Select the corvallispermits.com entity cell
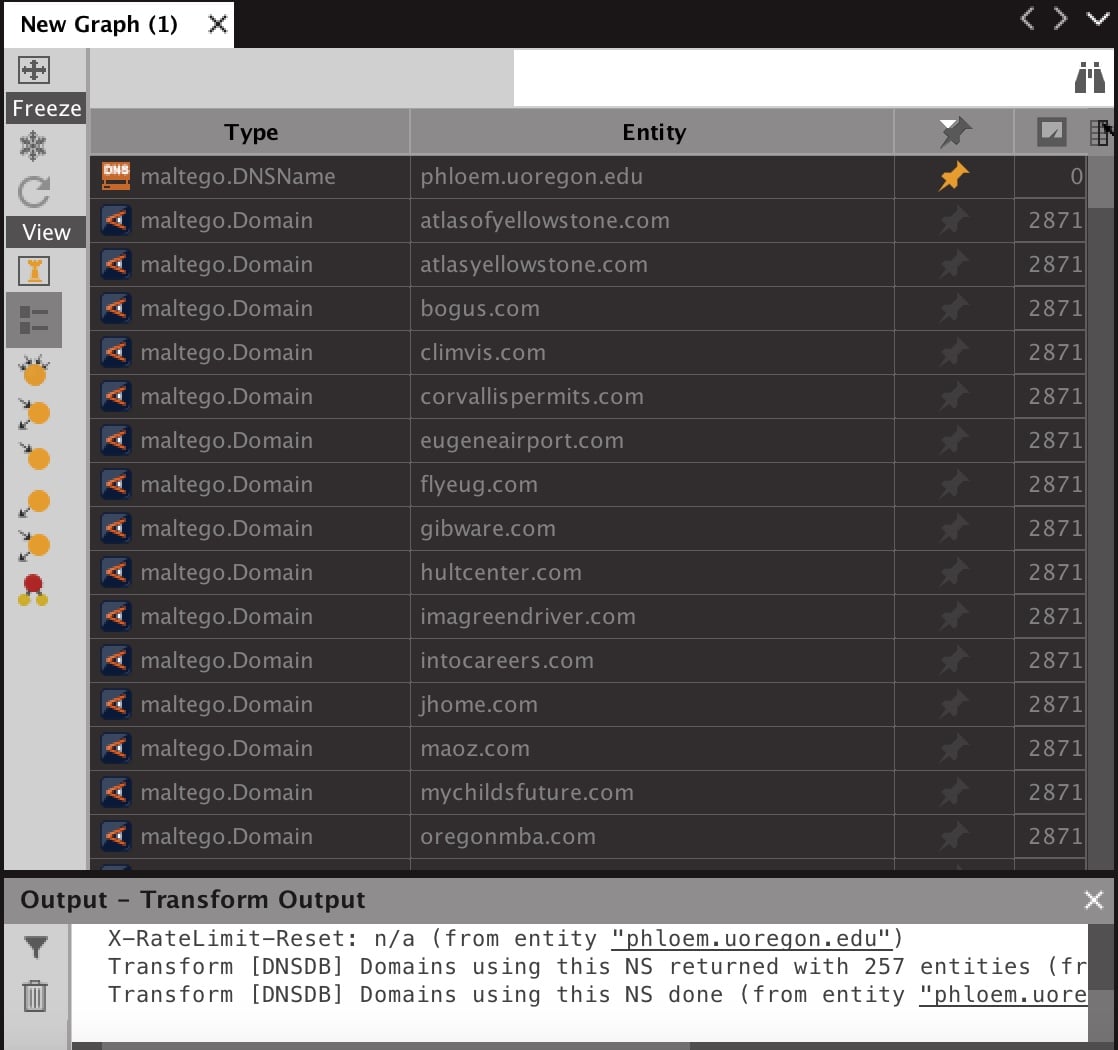This screenshot has height=1050, width=1118. [x=652, y=396]
